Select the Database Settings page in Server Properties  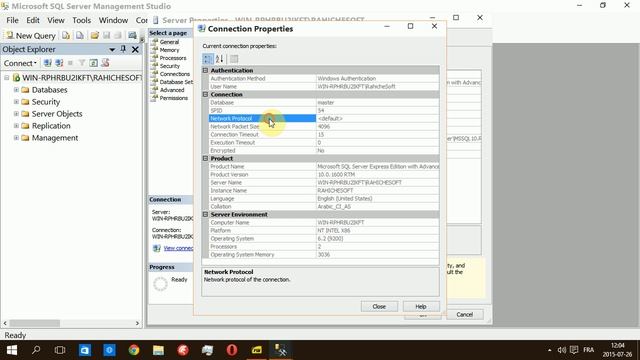[176, 82]
